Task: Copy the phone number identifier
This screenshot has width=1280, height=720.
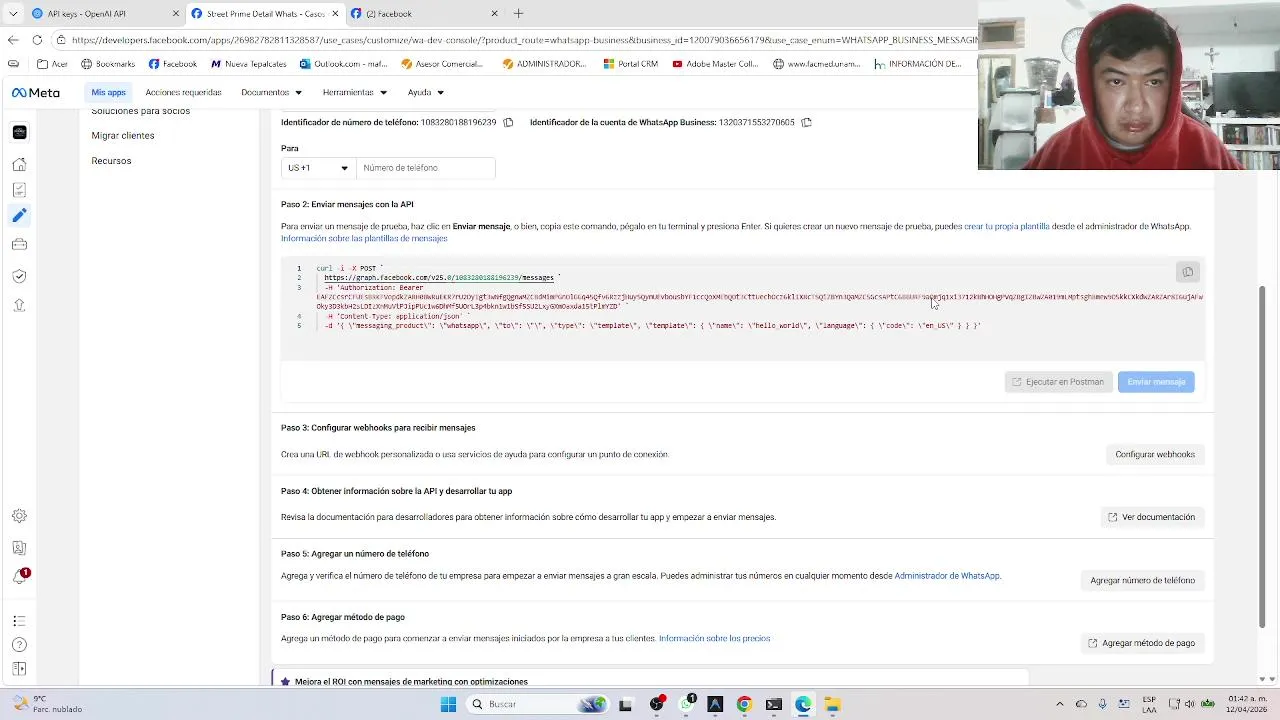Action: point(508,122)
